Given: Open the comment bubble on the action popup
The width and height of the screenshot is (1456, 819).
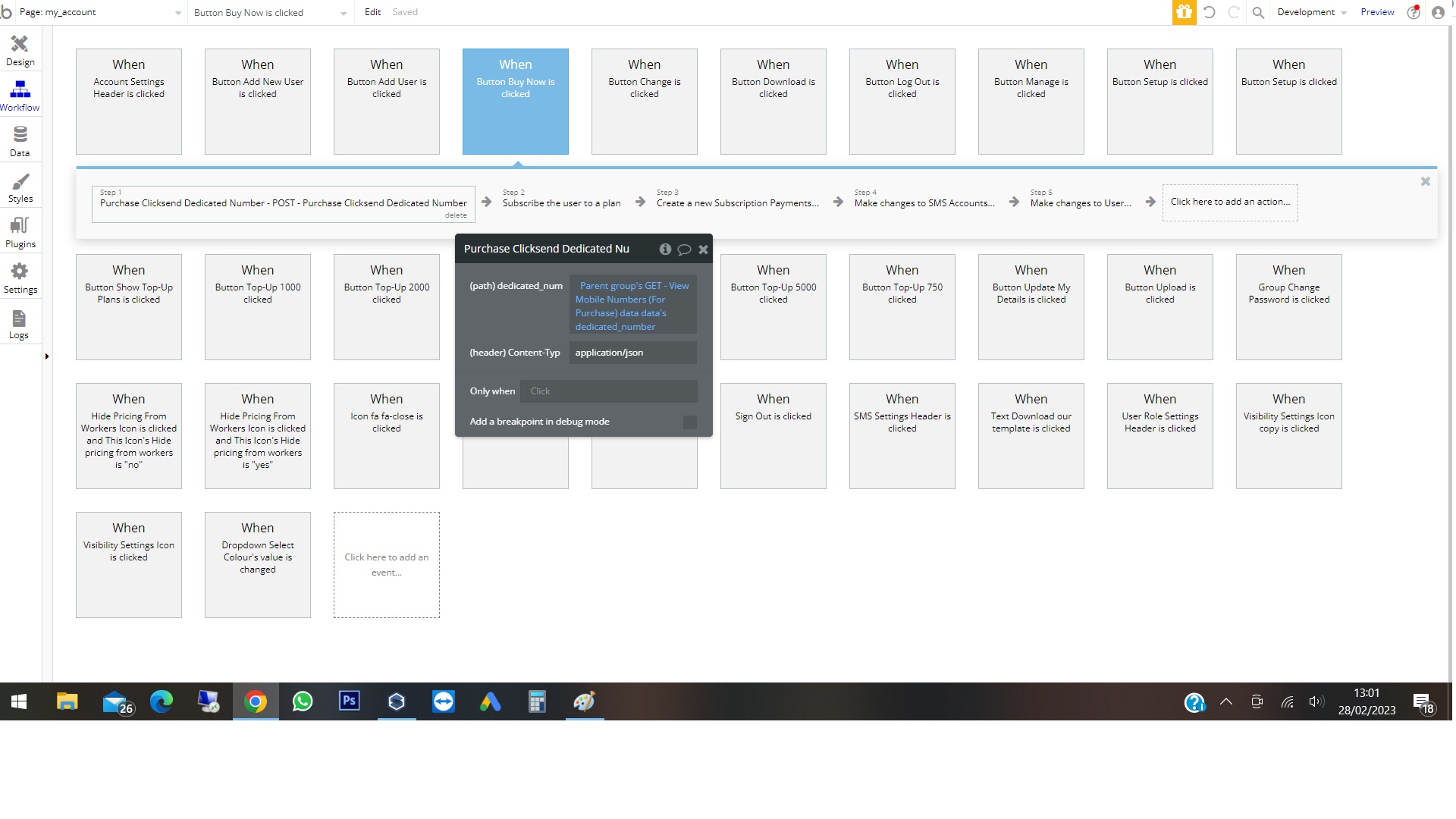Looking at the screenshot, I should click(684, 249).
